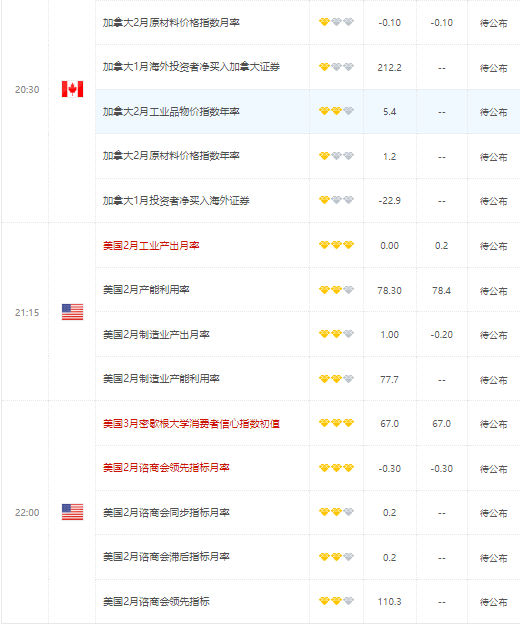This screenshot has width=520, height=628.
Task: Open 美国2月工业产出月率 red link
Action: 151,246
